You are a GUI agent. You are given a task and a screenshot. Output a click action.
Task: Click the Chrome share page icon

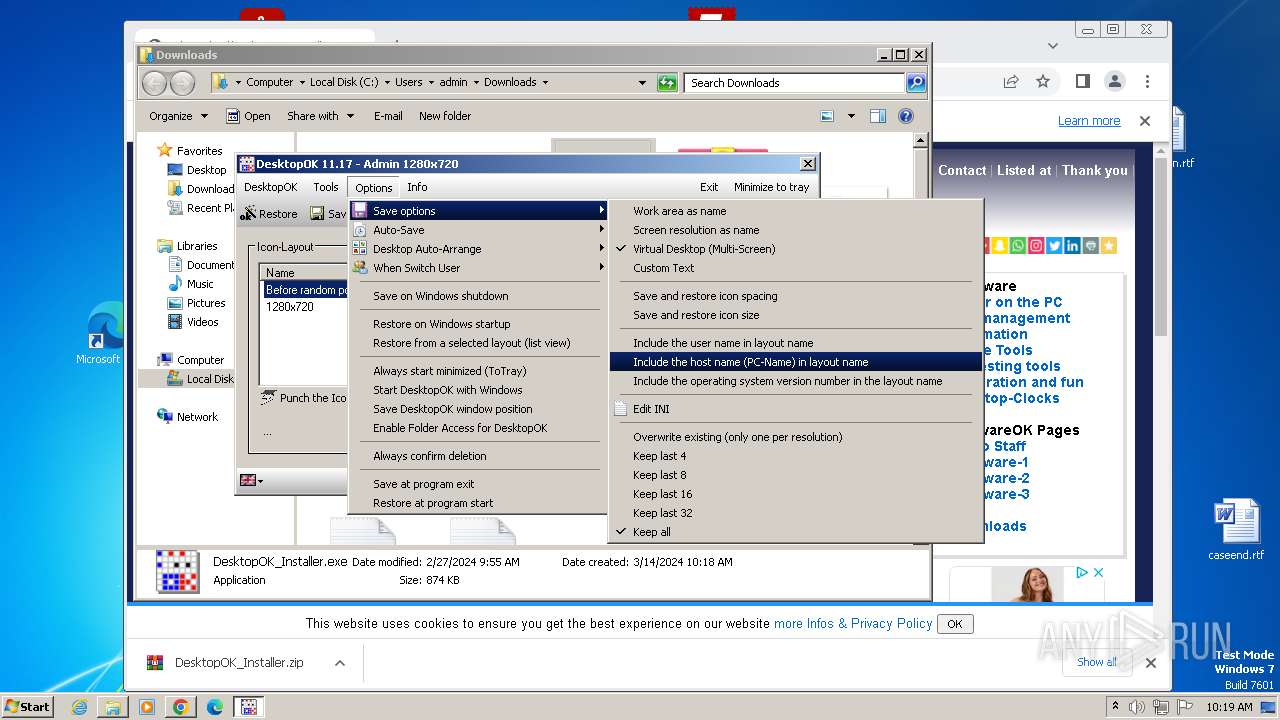coord(1011,82)
